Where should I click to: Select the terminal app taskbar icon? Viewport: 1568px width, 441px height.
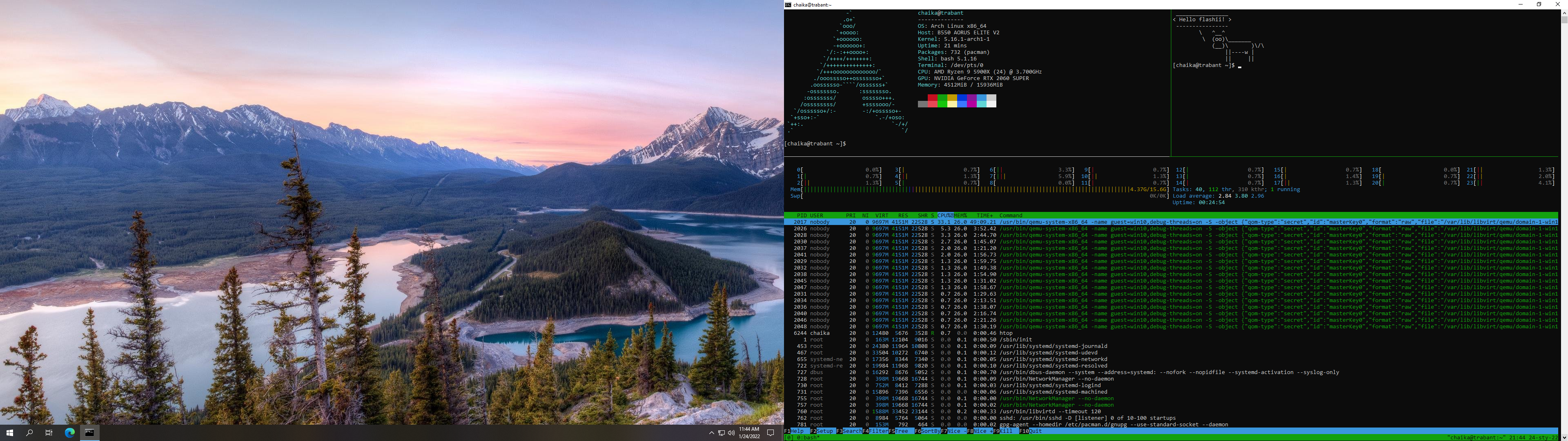point(89,433)
